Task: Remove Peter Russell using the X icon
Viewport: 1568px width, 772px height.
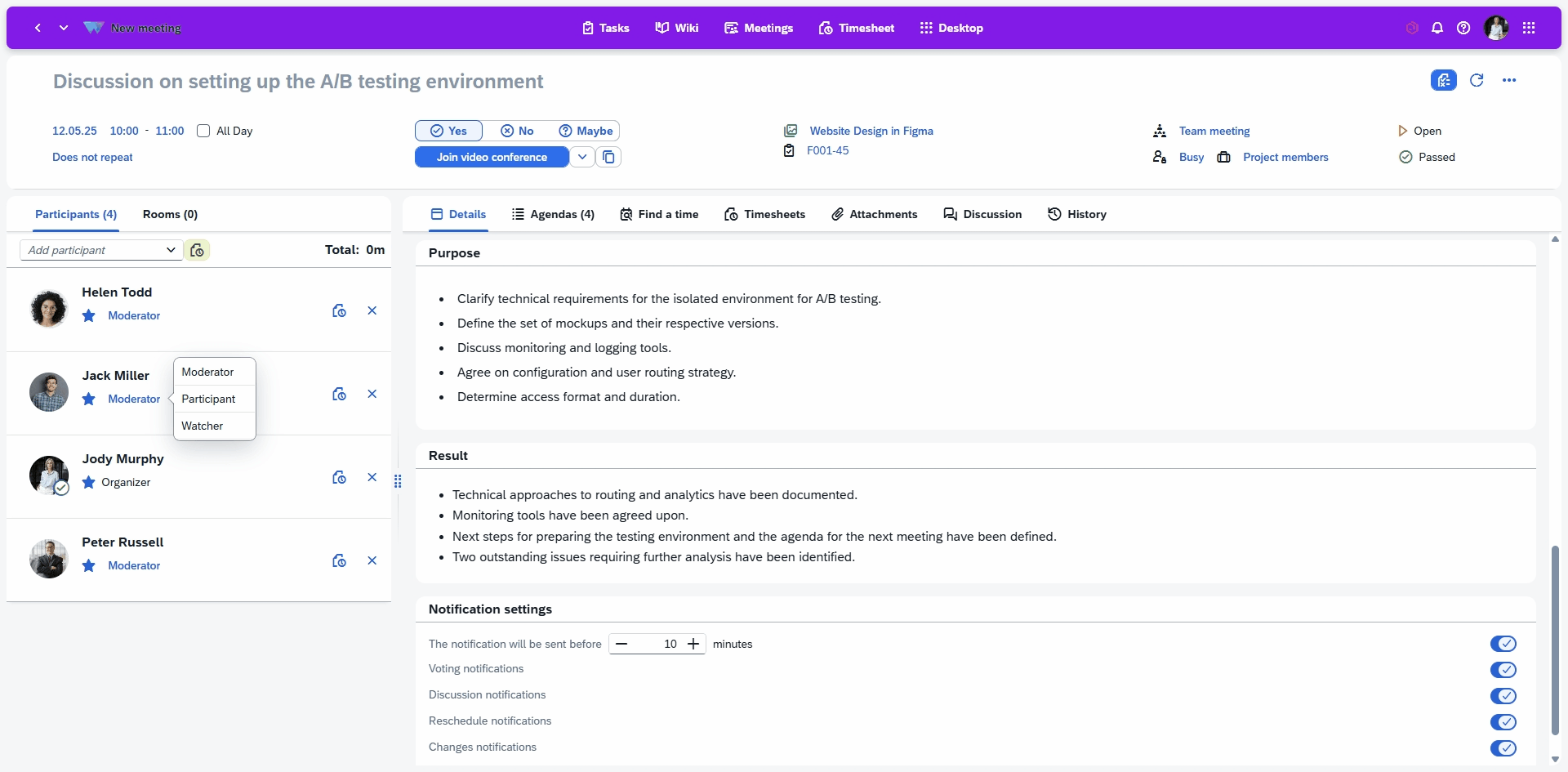Action: (x=372, y=560)
